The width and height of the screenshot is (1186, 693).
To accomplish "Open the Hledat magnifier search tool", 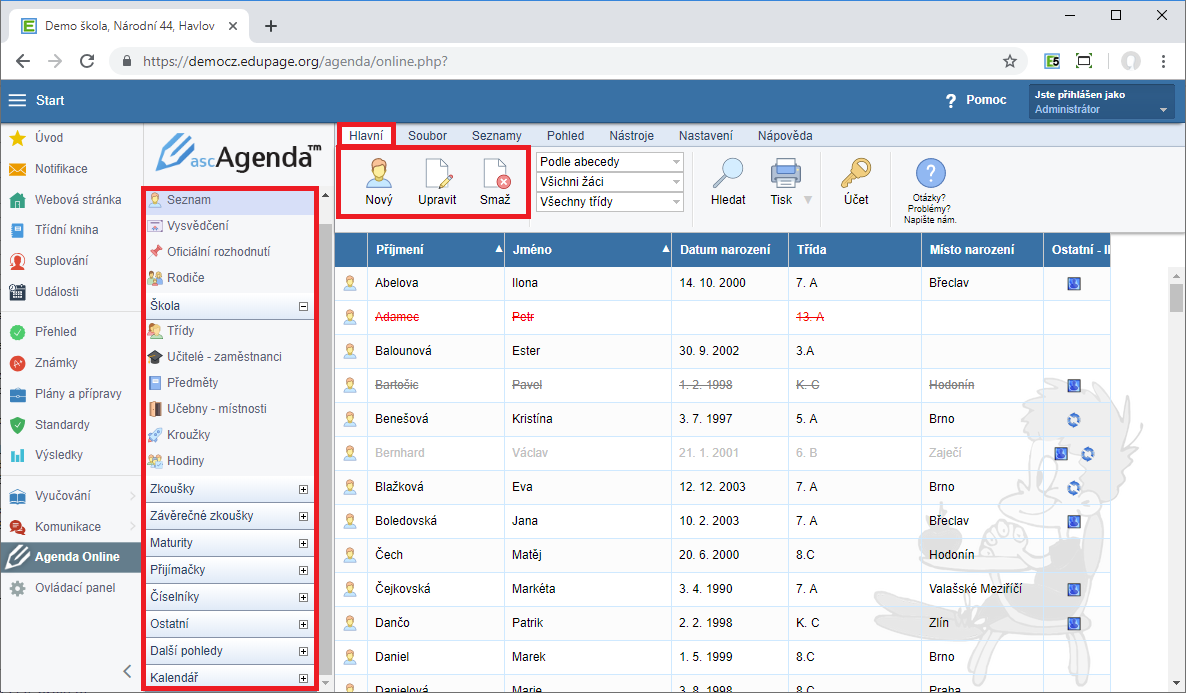I will pyautogui.click(x=727, y=174).
